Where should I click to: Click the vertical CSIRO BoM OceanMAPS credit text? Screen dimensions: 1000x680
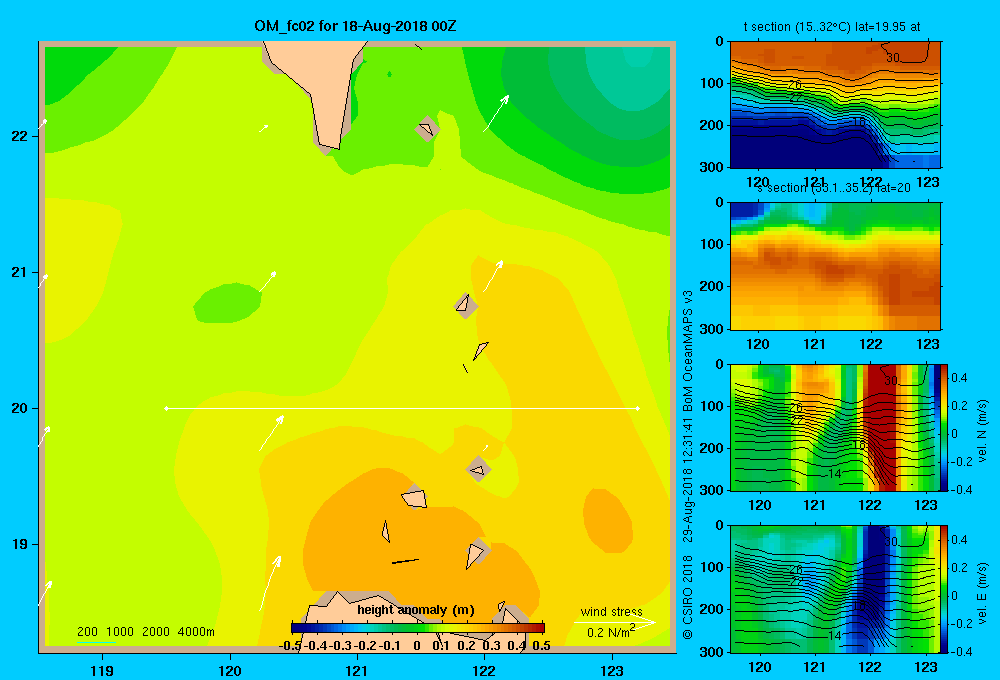click(x=688, y=464)
